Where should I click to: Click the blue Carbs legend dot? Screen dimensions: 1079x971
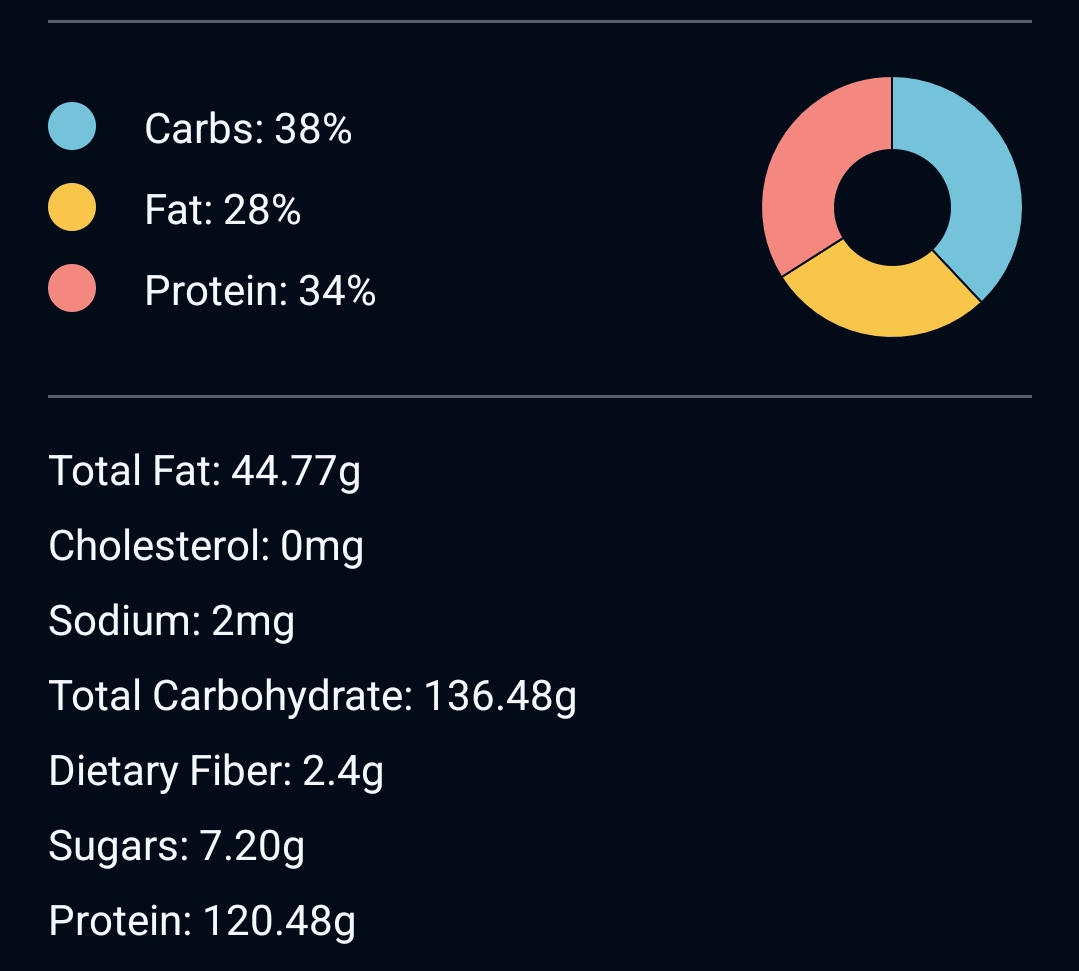(x=72, y=127)
